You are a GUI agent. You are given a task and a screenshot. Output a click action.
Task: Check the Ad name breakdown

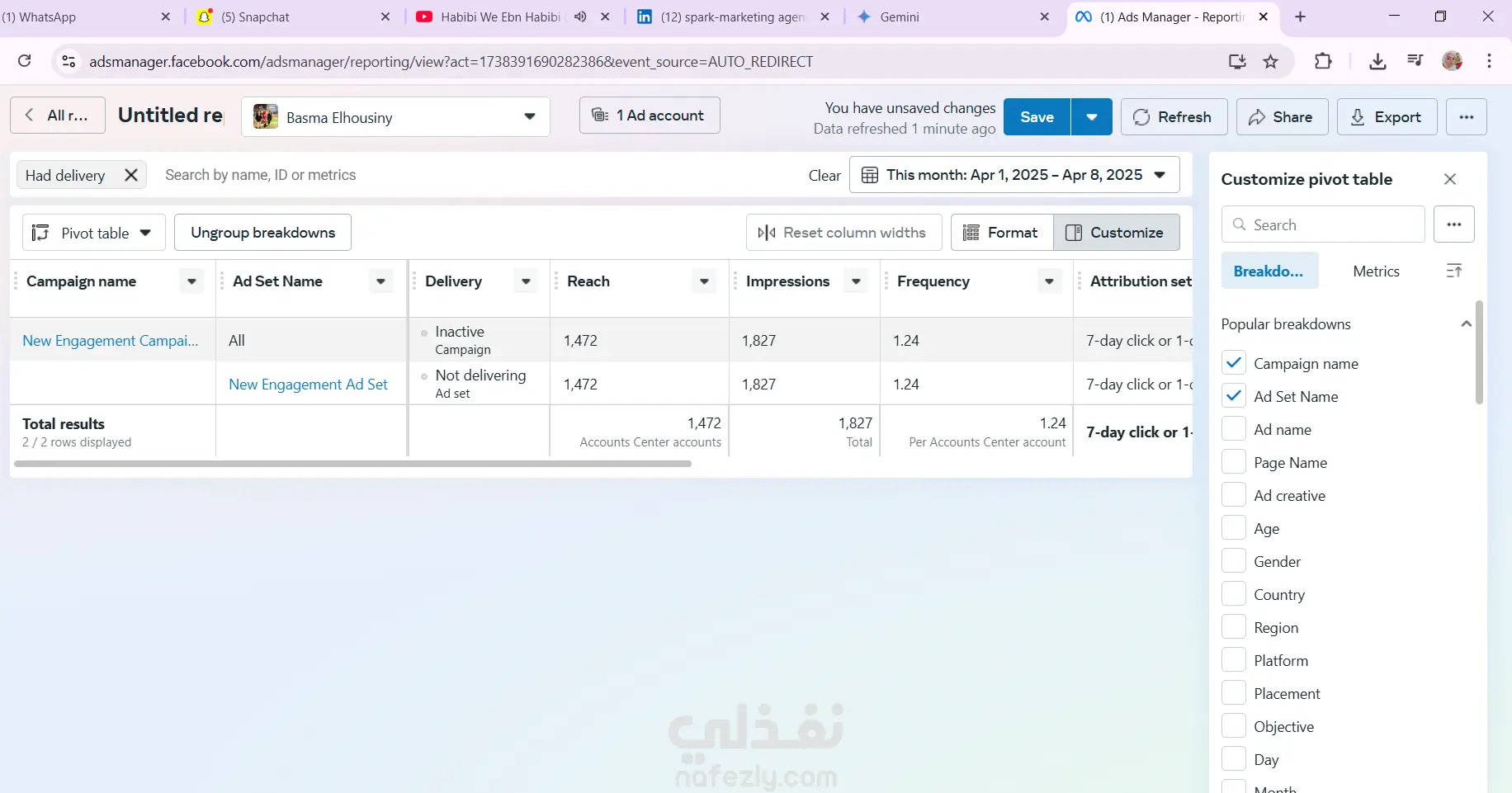point(1234,429)
